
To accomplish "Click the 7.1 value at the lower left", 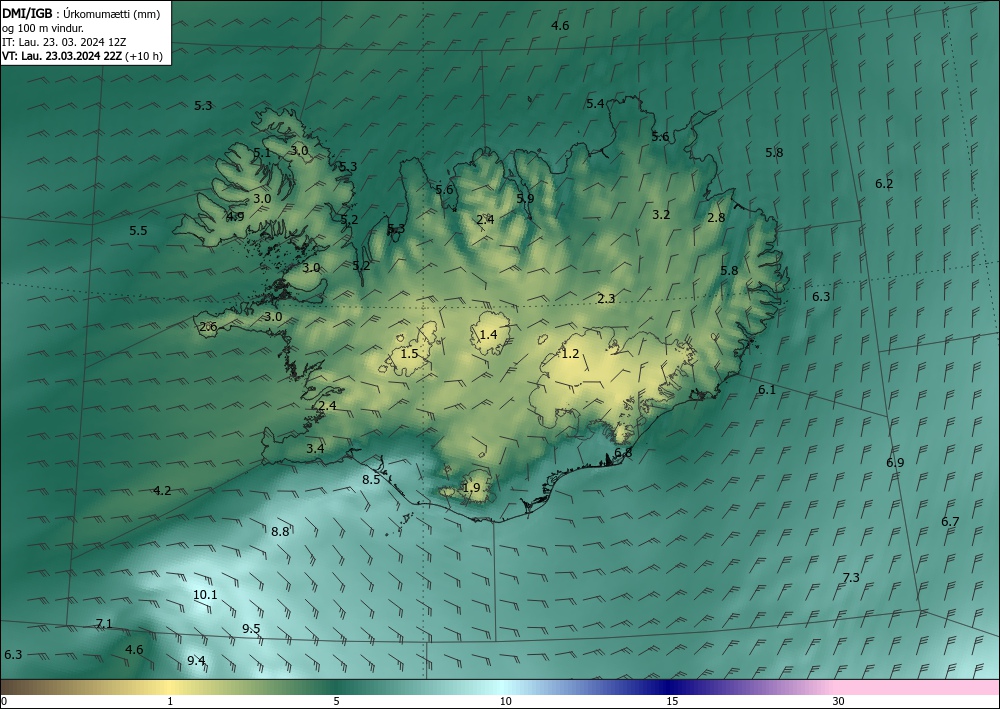I will (x=104, y=624).
